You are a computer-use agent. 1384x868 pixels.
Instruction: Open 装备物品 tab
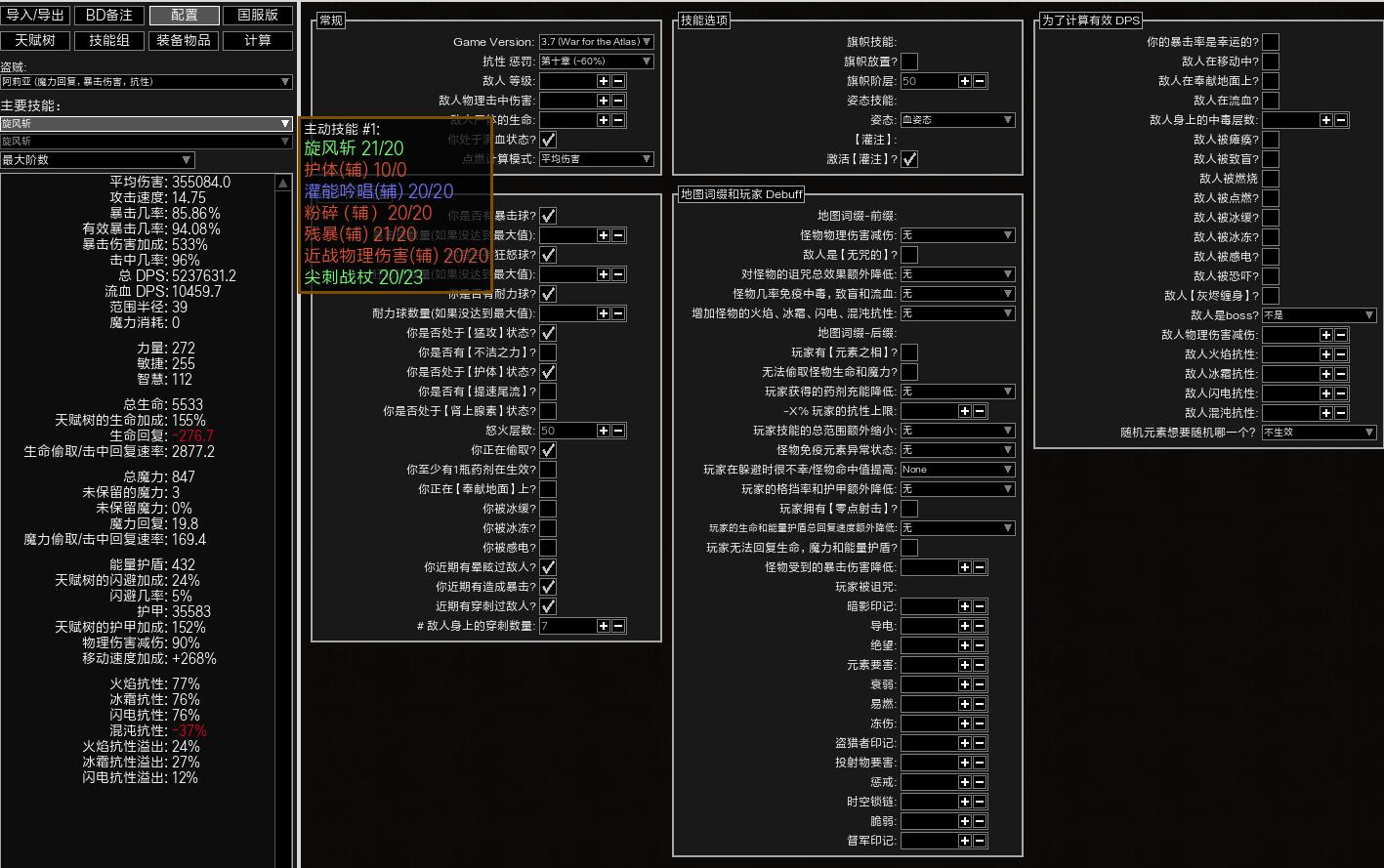tap(184, 41)
